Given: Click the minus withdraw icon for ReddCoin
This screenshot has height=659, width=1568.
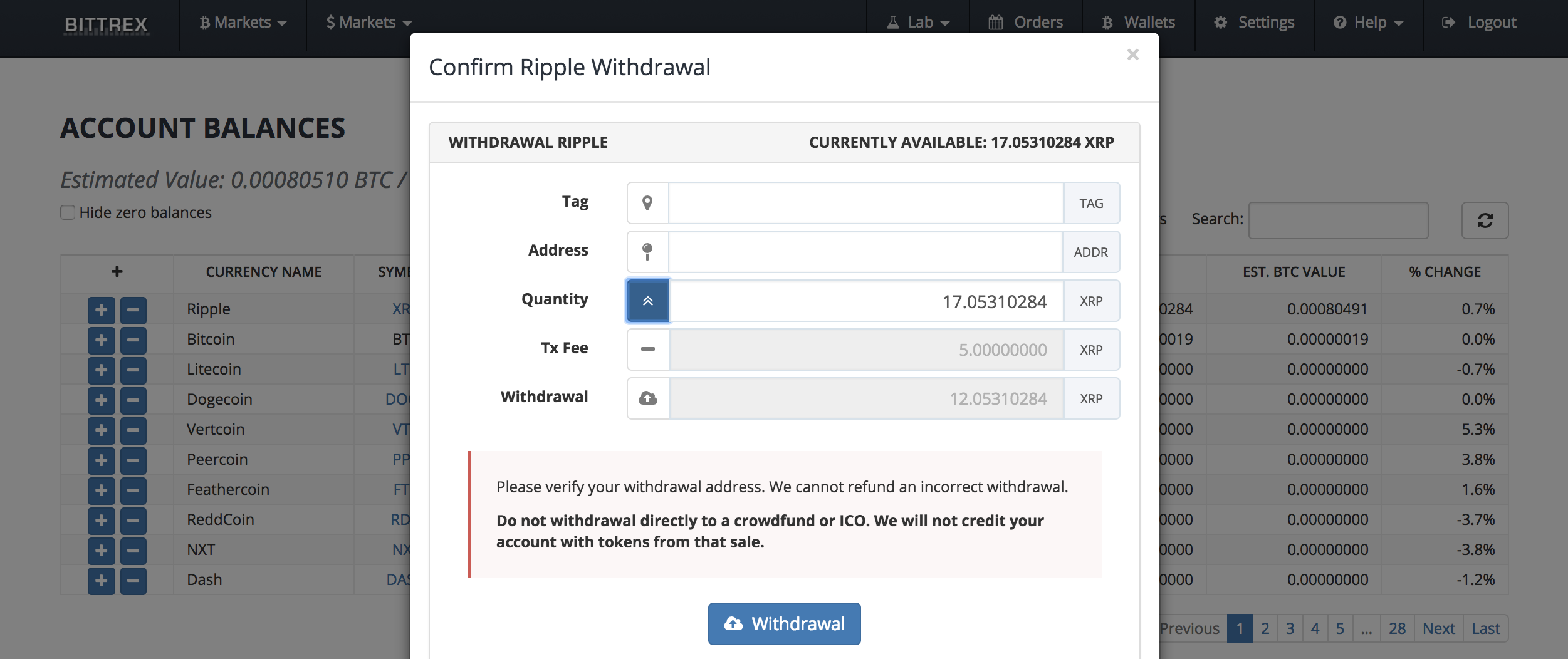Looking at the screenshot, I should pos(133,521).
